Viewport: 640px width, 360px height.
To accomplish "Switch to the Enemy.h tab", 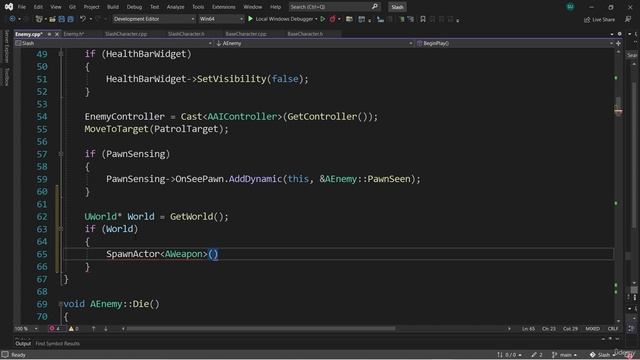I will [x=74, y=34].
